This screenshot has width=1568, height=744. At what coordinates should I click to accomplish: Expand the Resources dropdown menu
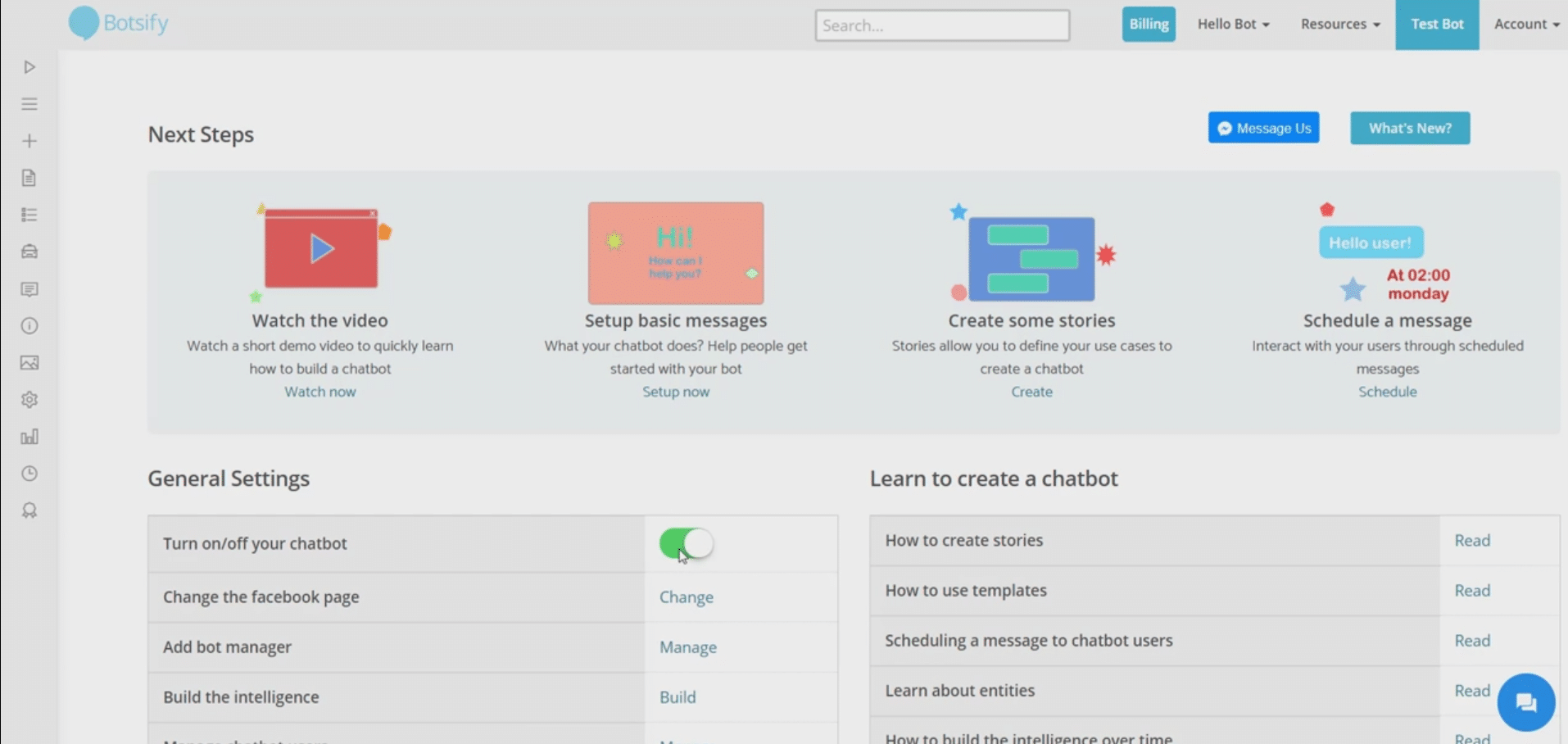point(1339,25)
